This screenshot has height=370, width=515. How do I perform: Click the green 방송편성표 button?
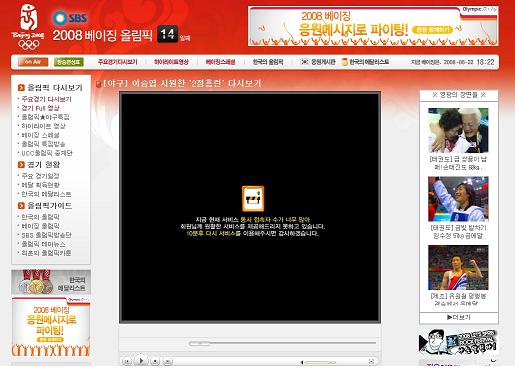coord(68,62)
